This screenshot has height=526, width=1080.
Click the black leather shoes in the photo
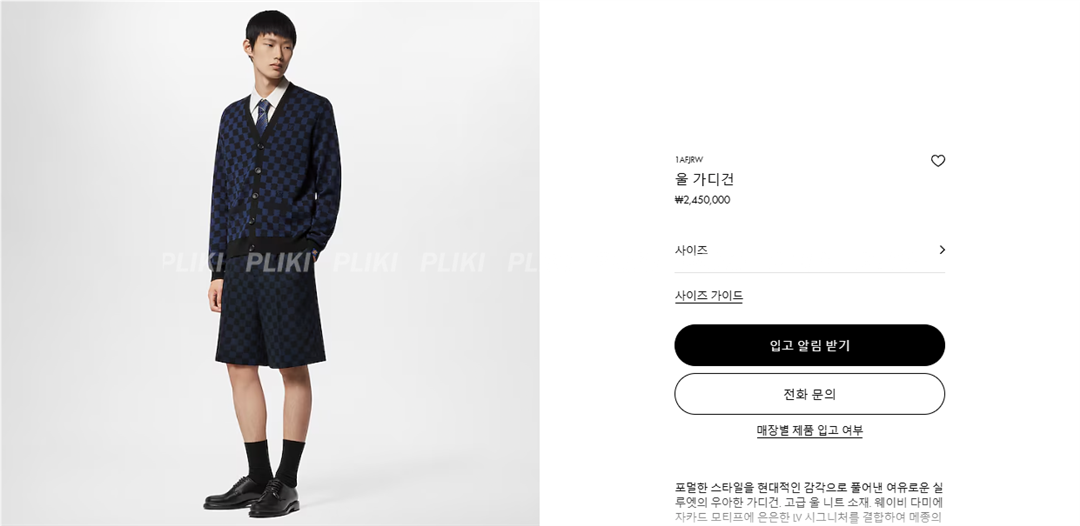click(x=252, y=499)
